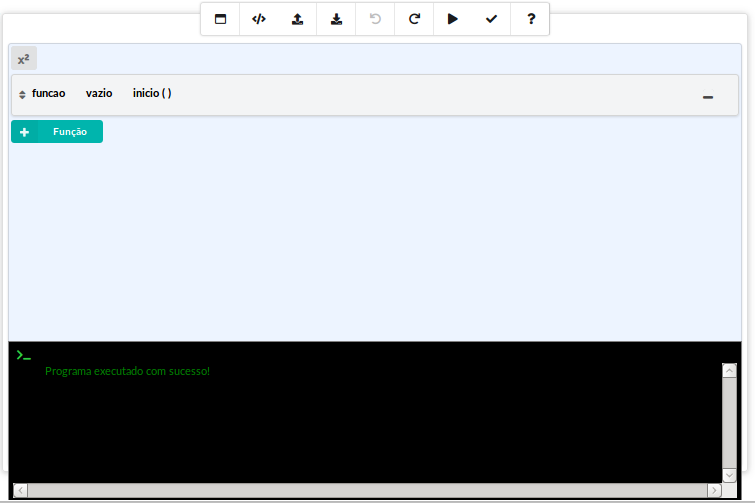Open help with question mark icon

(x=530, y=19)
